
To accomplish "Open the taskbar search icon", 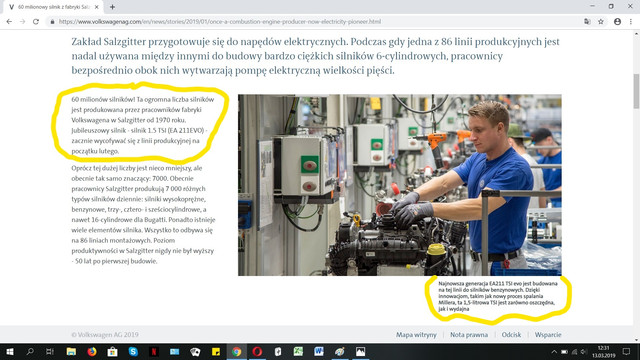I will (x=30, y=351).
